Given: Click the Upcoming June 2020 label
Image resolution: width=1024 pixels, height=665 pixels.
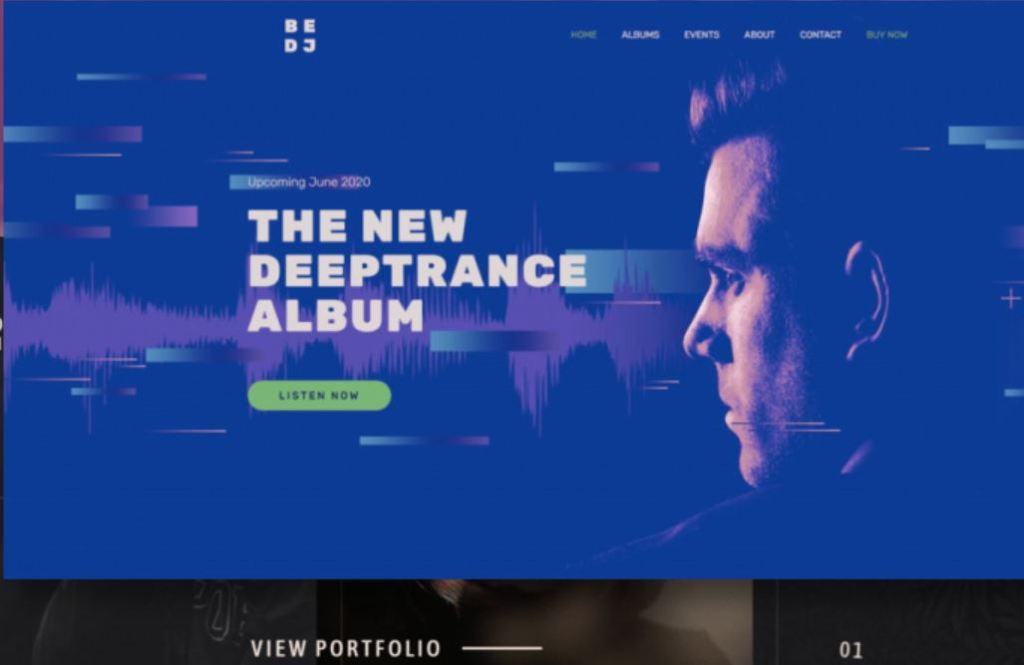Looking at the screenshot, I should (309, 182).
